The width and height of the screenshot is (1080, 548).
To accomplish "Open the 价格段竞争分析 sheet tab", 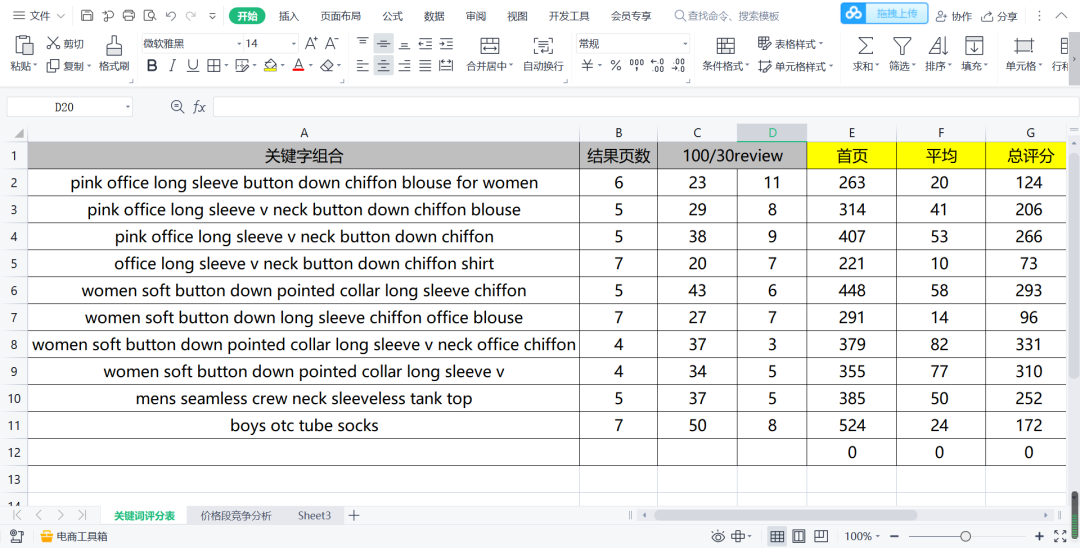I will click(x=235, y=516).
